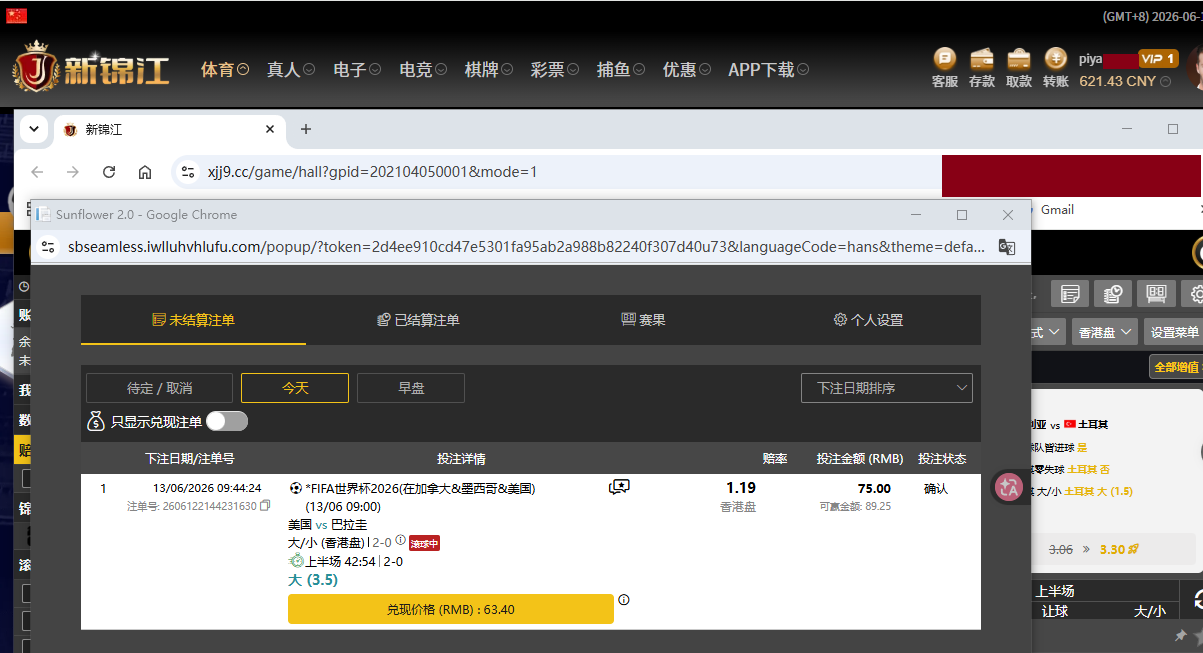
Task: Open the settings gear on sportsbook
Action: 1194,294
